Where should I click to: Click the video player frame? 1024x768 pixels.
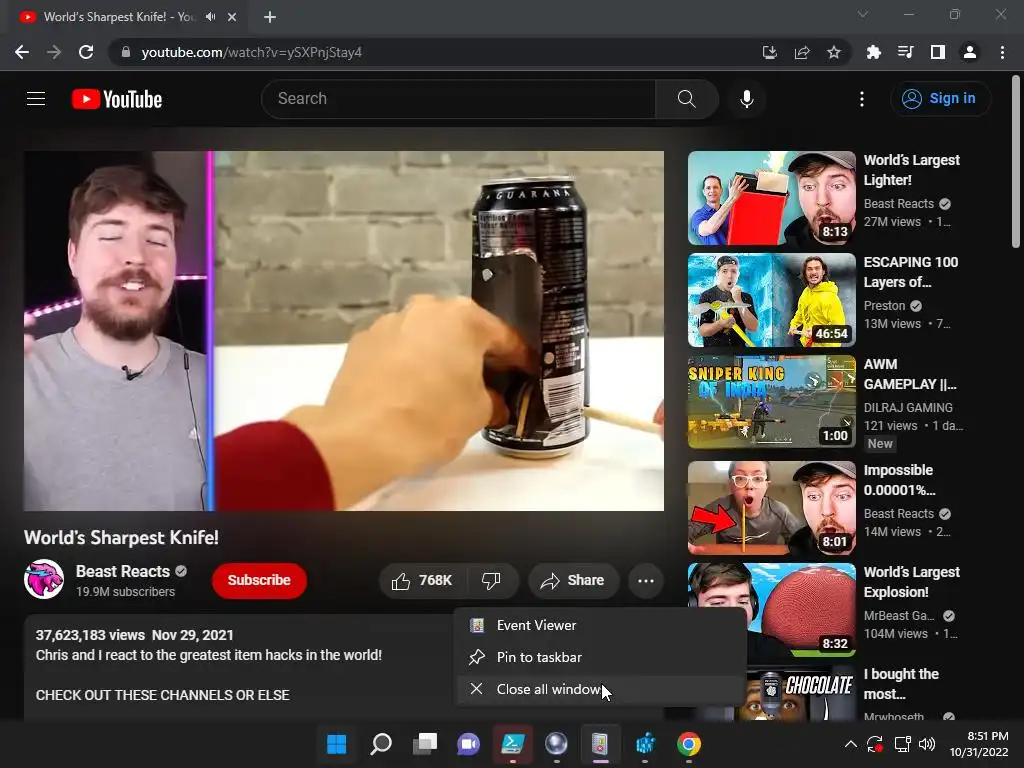(x=344, y=330)
